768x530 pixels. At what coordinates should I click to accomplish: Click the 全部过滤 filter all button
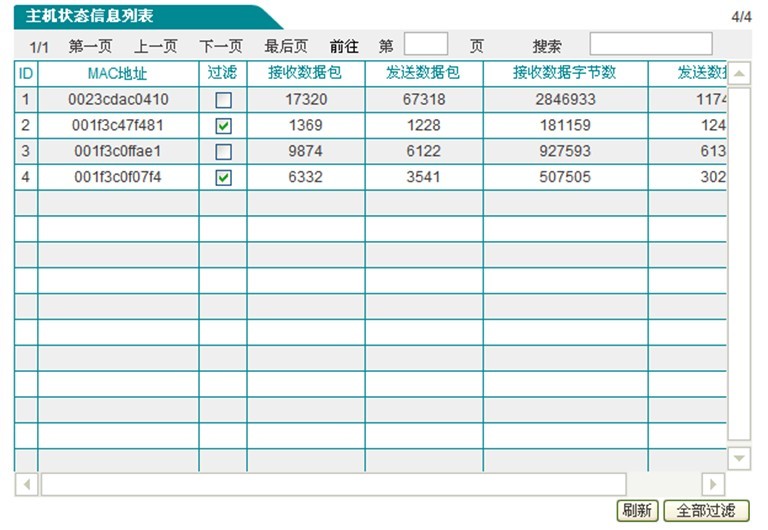tap(706, 510)
